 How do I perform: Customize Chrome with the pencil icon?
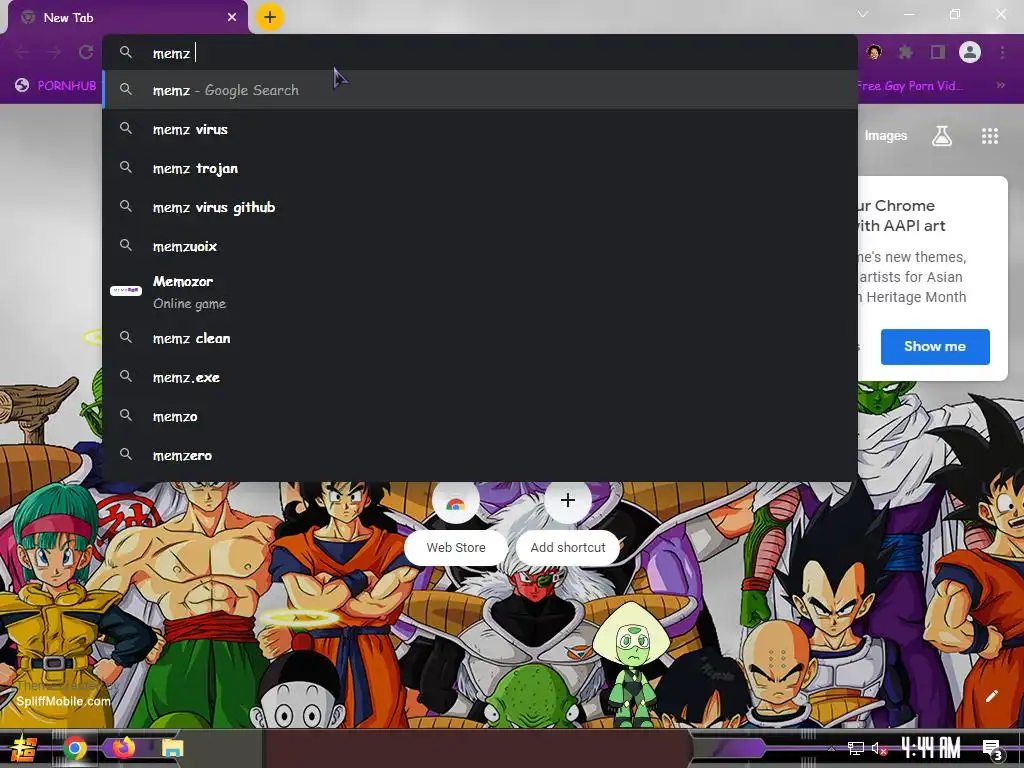pyautogui.click(x=991, y=696)
